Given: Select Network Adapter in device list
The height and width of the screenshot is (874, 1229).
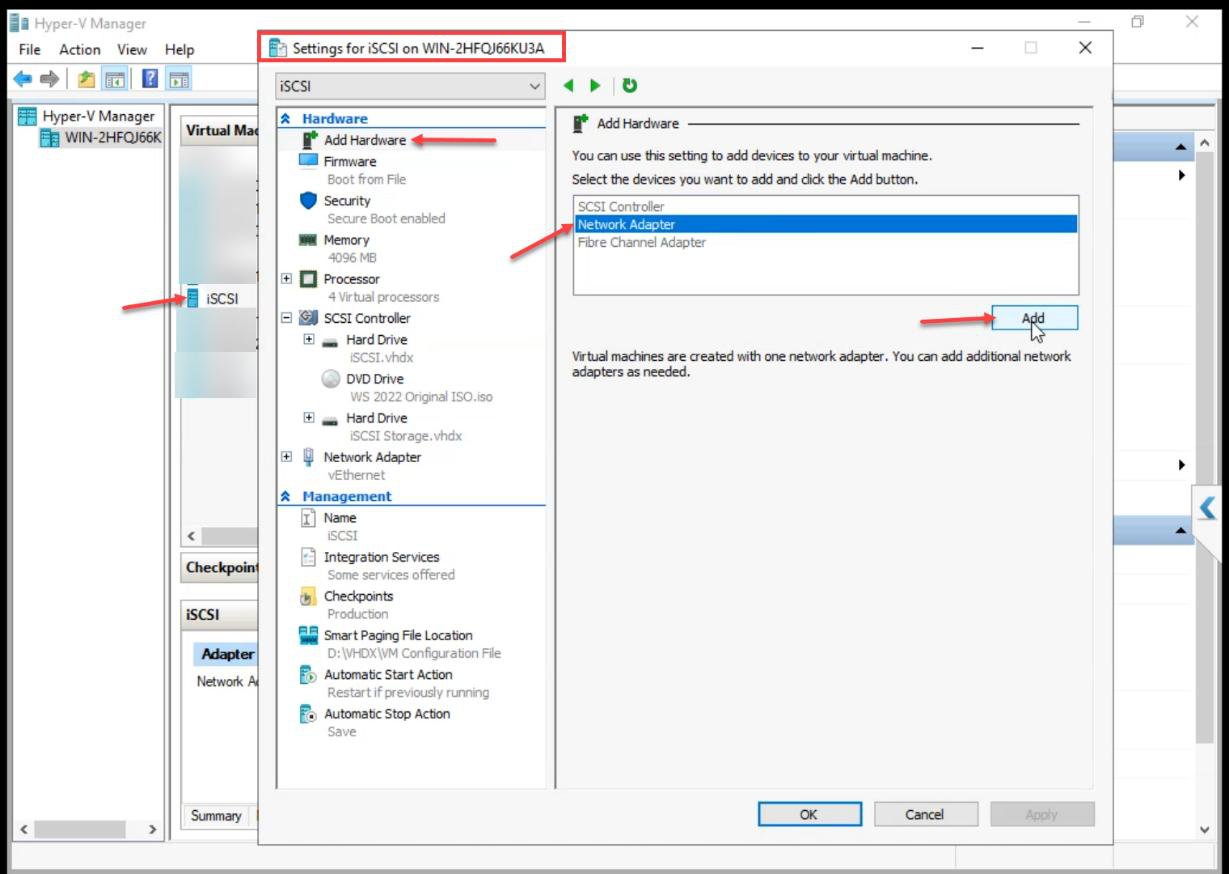Looking at the screenshot, I should pos(825,225).
